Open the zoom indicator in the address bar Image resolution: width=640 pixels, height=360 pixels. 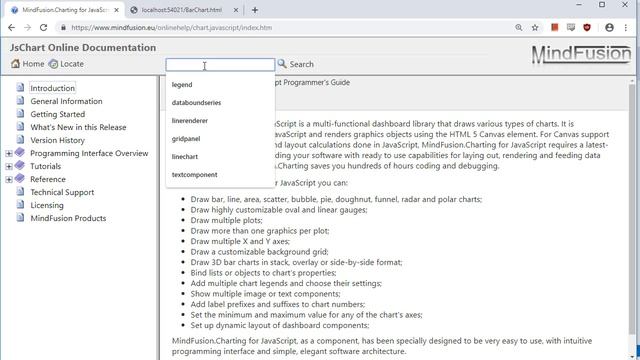point(519,27)
